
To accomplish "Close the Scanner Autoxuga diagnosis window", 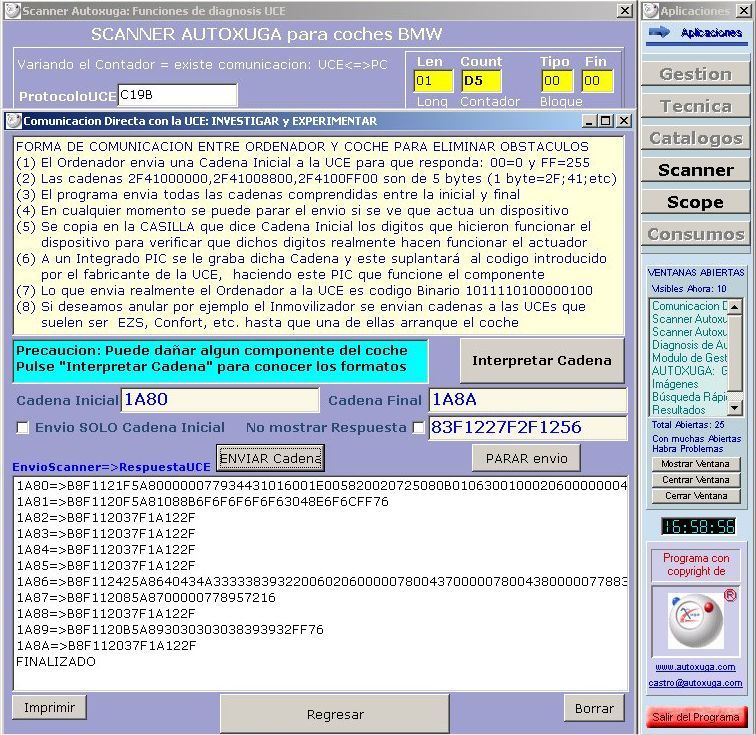I will pos(625,11).
